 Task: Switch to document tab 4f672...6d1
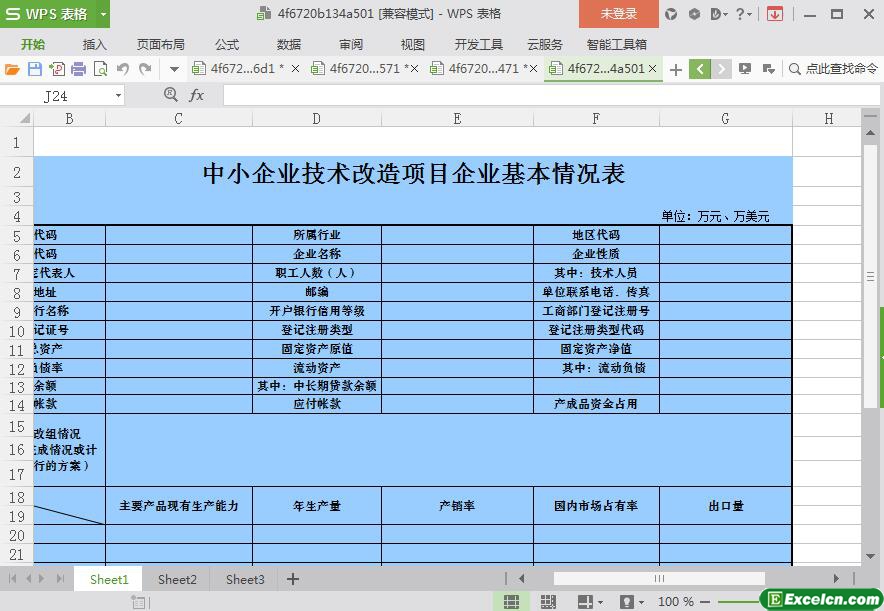pos(241,69)
